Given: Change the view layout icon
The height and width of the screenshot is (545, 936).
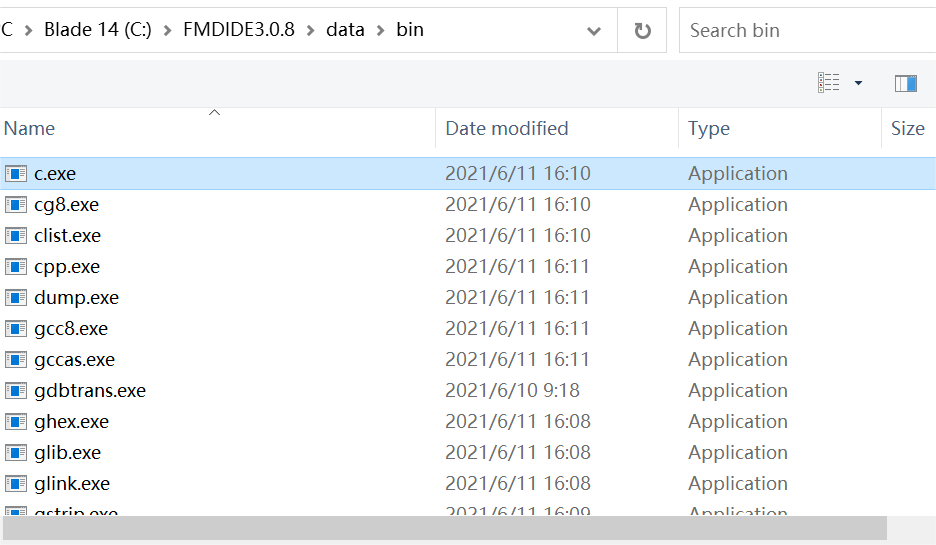Looking at the screenshot, I should pyautogui.click(x=829, y=83).
